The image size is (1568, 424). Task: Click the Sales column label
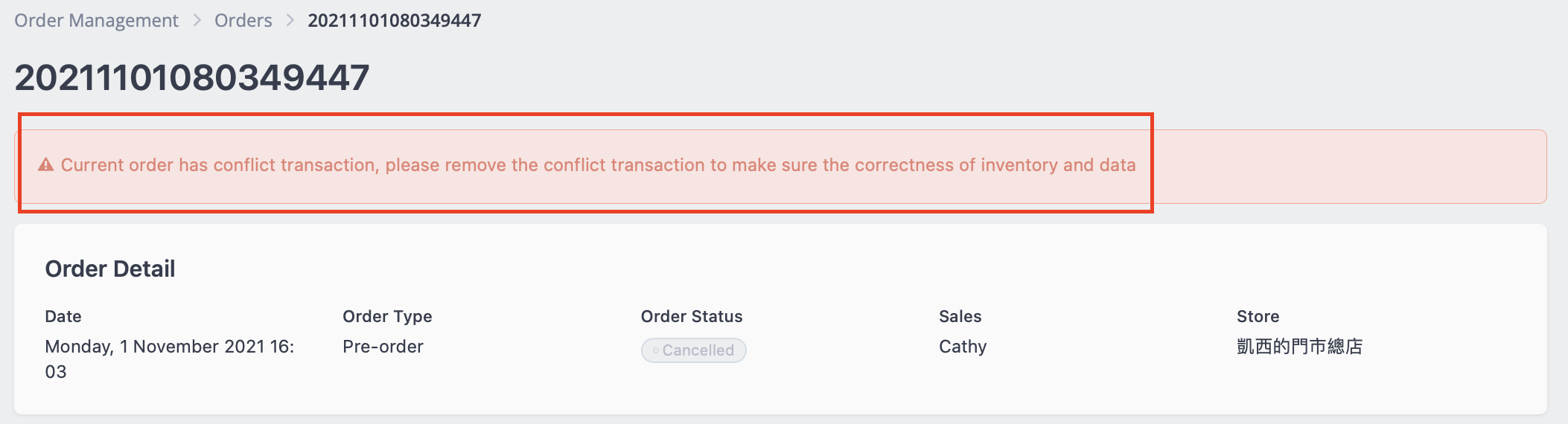pyautogui.click(x=960, y=316)
